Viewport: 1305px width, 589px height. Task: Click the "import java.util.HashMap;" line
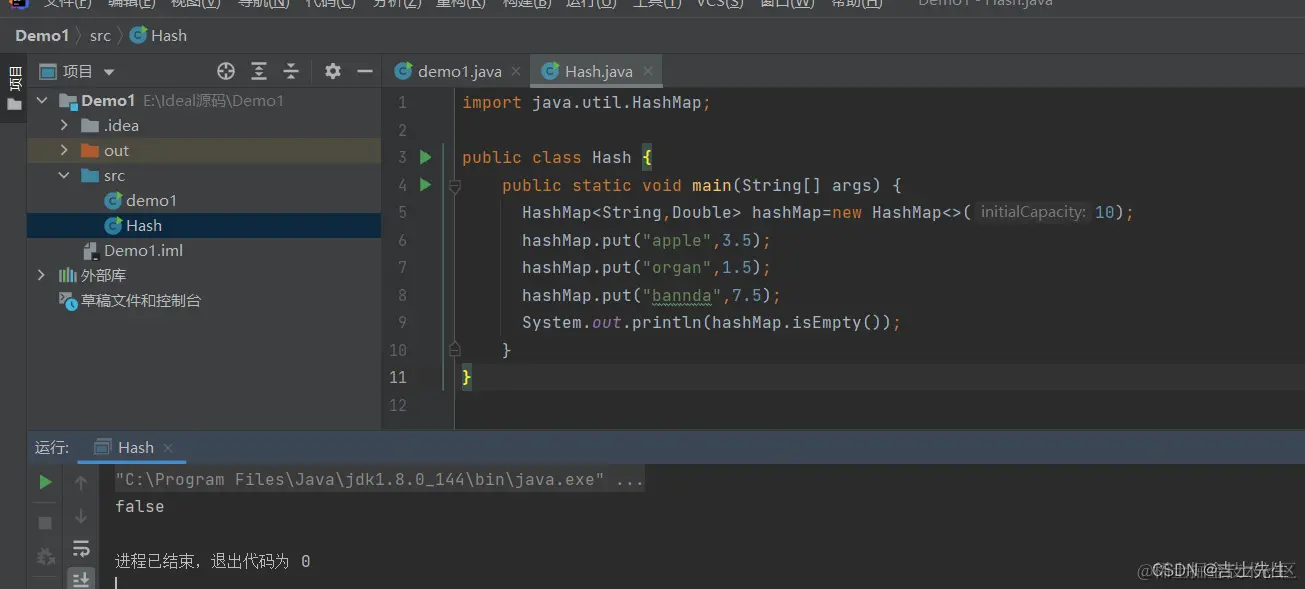tap(586, 102)
